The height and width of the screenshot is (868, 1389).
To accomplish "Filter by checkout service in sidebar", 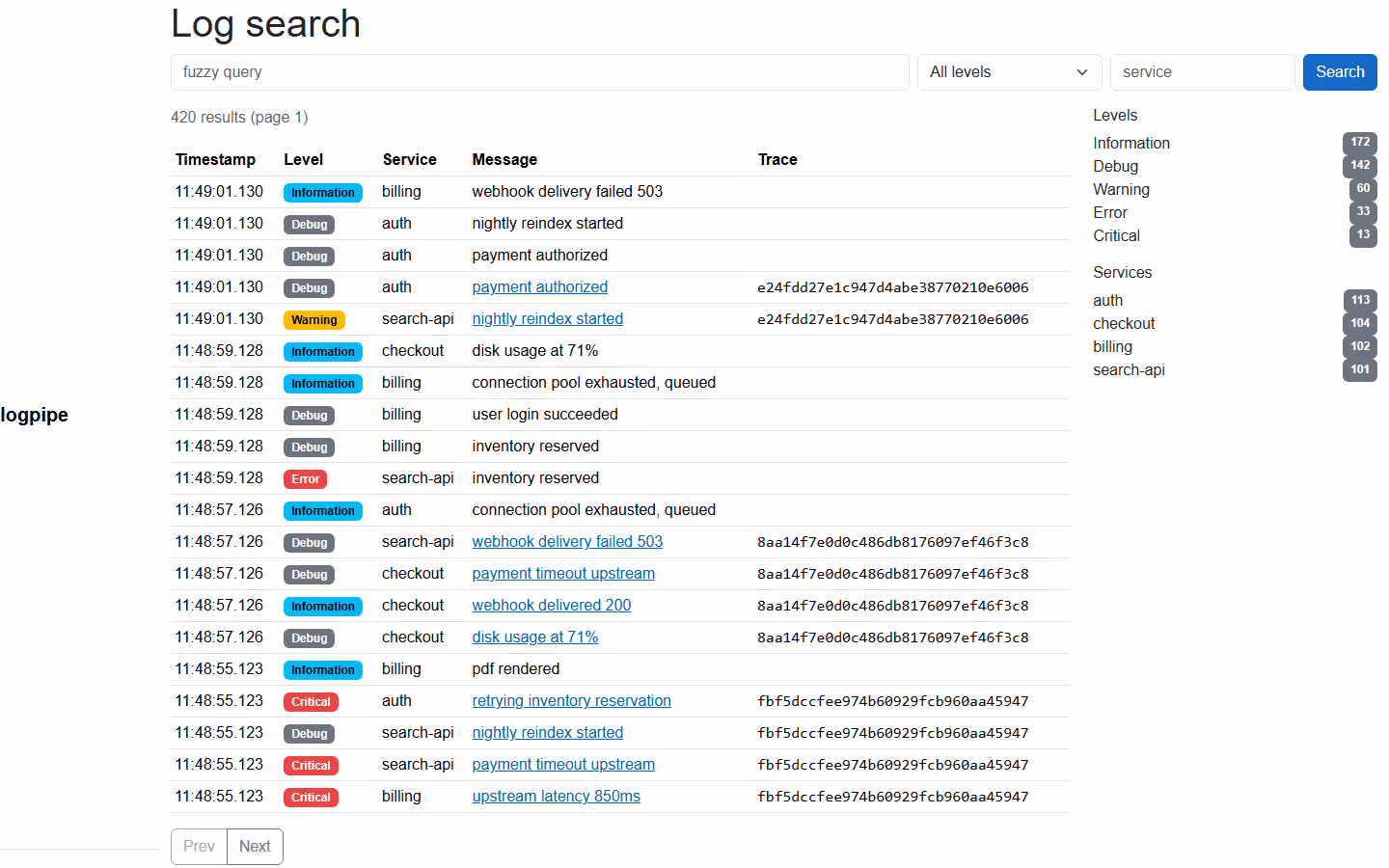I will point(1124,323).
